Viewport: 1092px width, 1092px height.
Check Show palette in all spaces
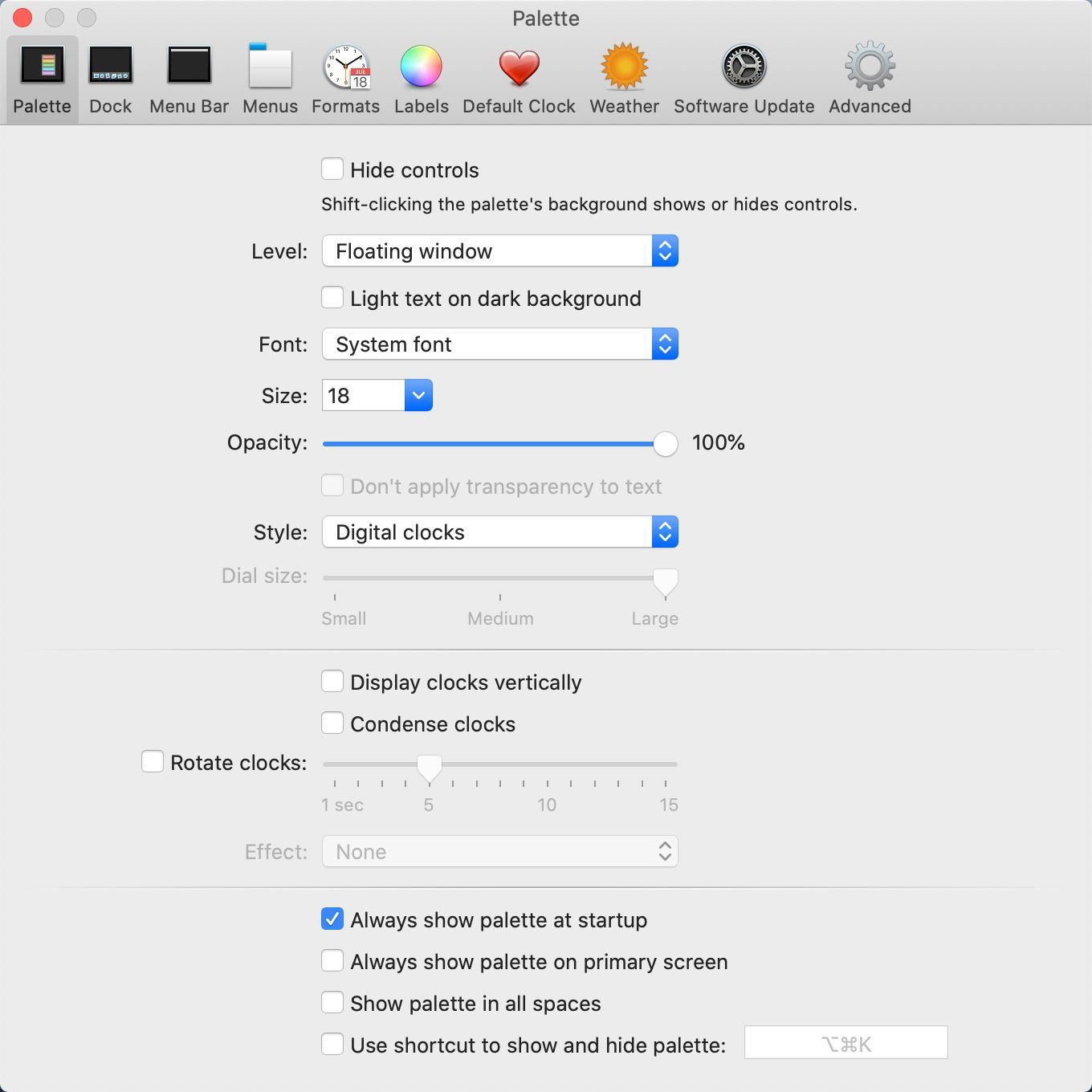pos(332,1003)
